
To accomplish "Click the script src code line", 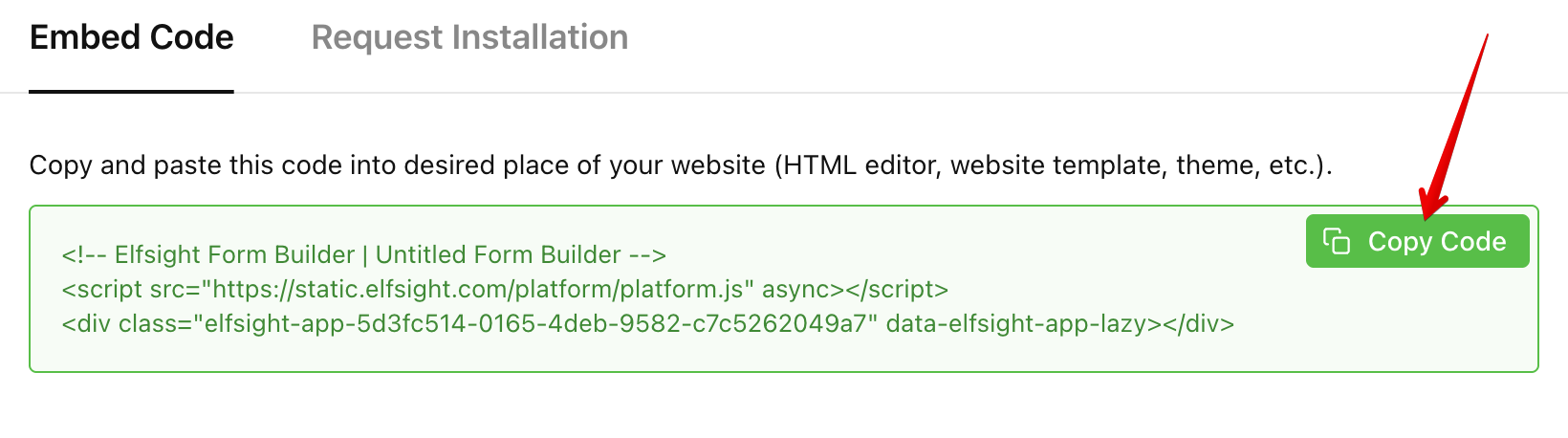I will point(505,289).
